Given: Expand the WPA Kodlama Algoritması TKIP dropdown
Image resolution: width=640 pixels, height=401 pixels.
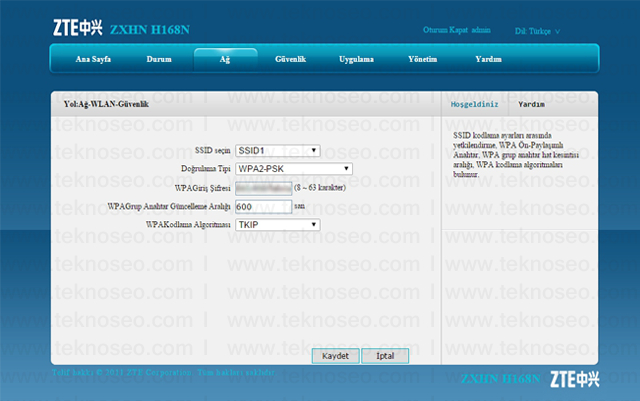Looking at the screenshot, I should (x=278, y=225).
